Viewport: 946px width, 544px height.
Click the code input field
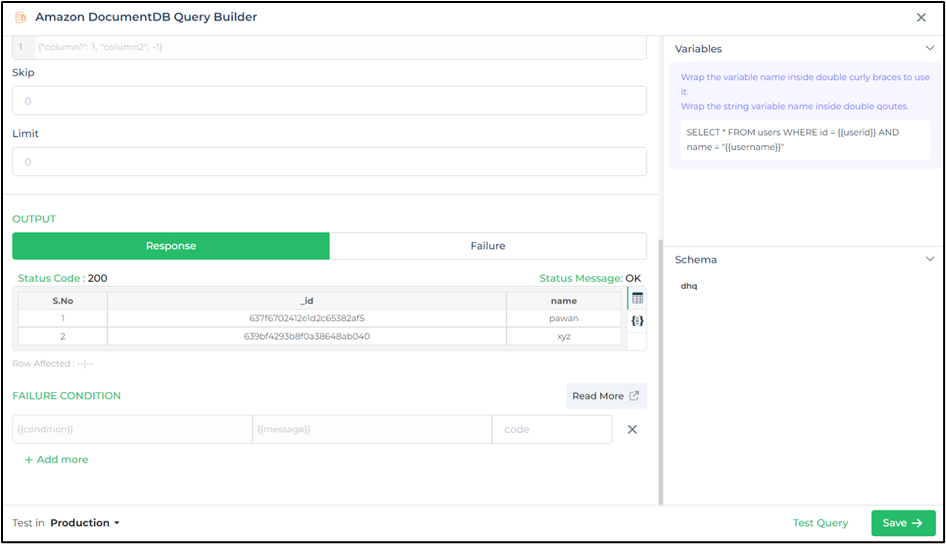pos(551,429)
